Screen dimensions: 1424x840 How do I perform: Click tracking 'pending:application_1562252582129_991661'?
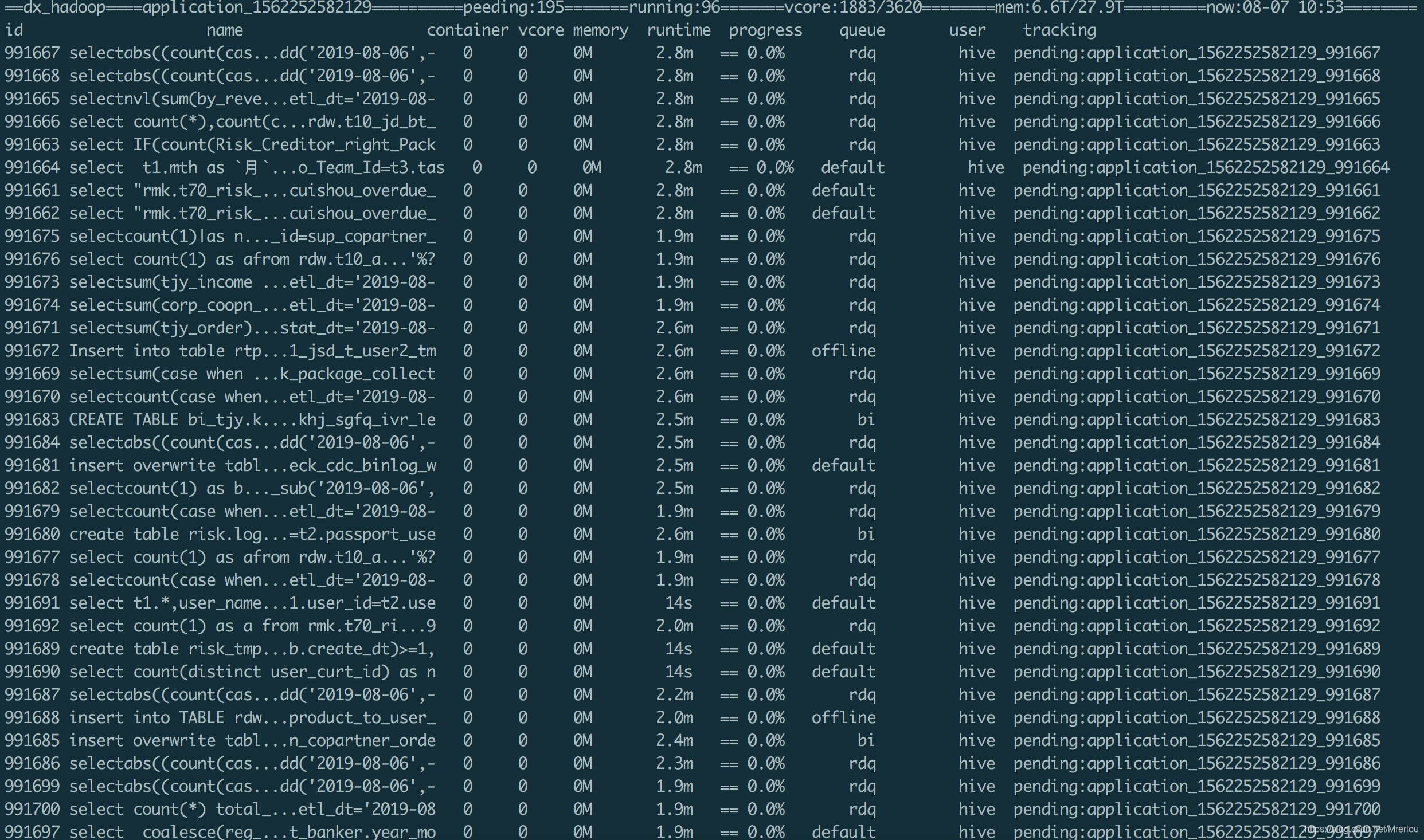point(1197,190)
